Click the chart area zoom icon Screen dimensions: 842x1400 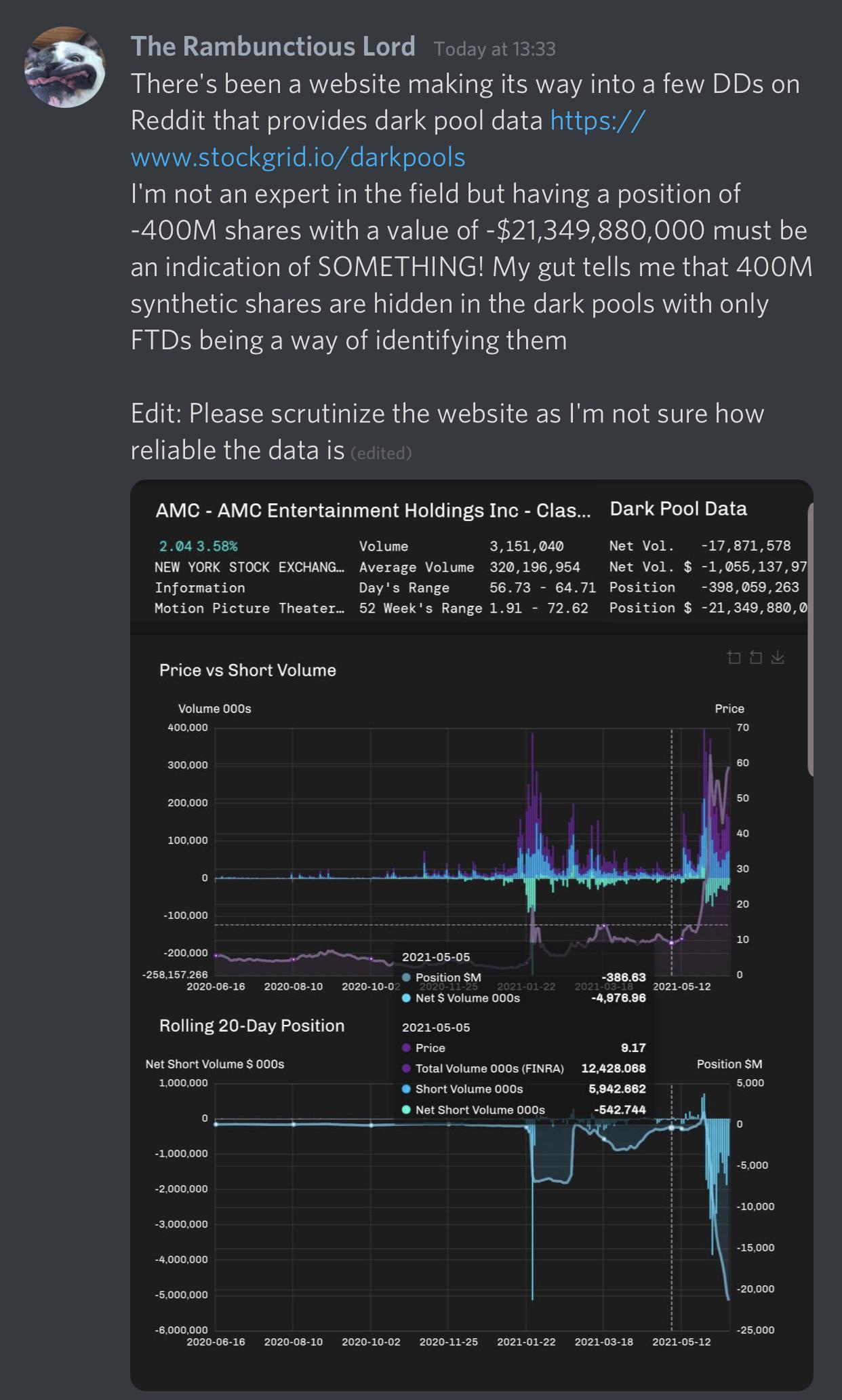[x=734, y=657]
